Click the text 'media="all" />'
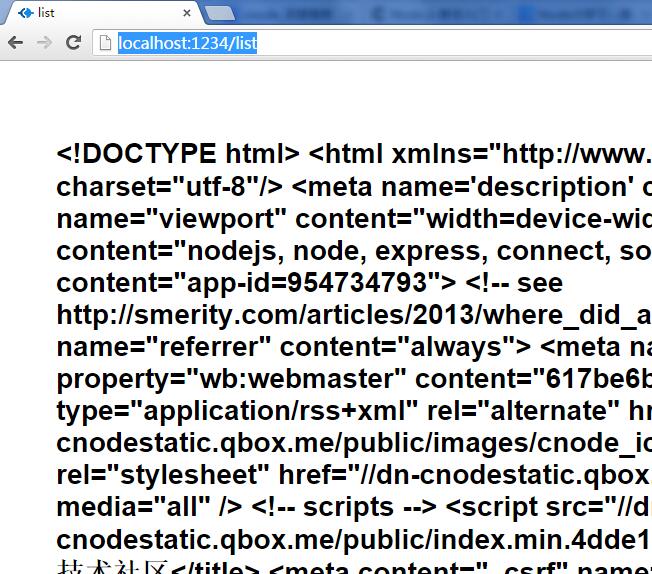 (x=149, y=507)
